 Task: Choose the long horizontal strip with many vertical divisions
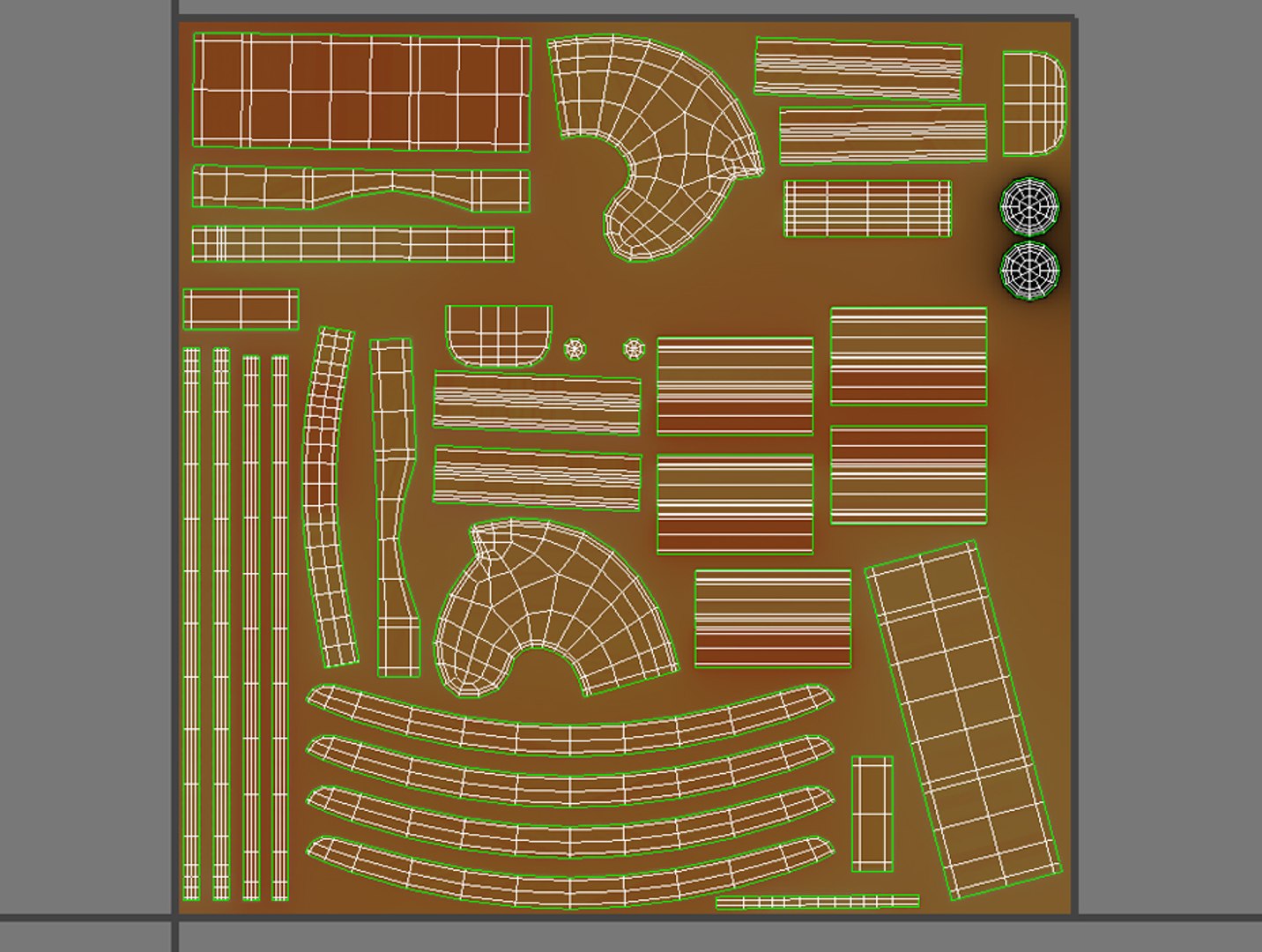353,244
